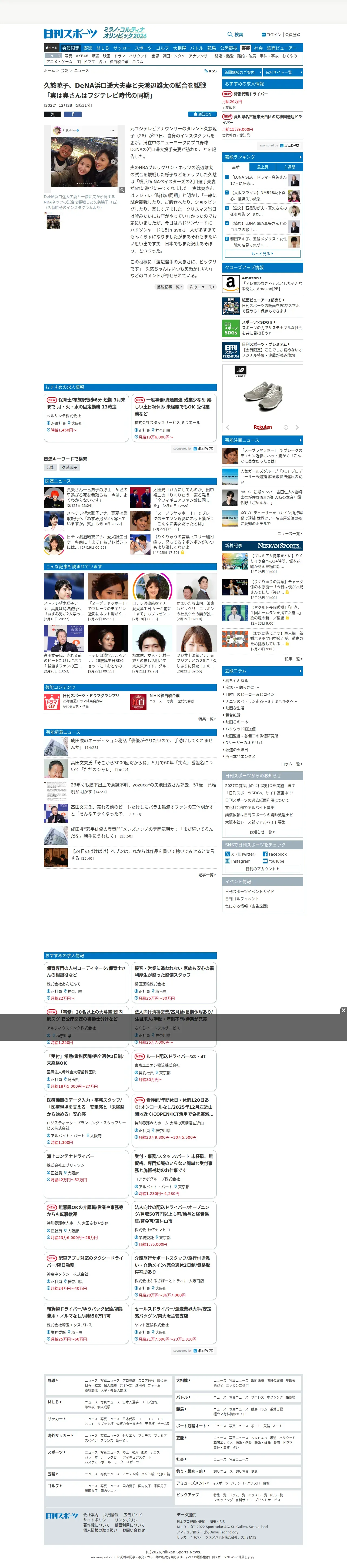This screenshot has height=1568, width=347.
Task: Open the 有料サイト一覧 button
Action: tap(282, 72)
